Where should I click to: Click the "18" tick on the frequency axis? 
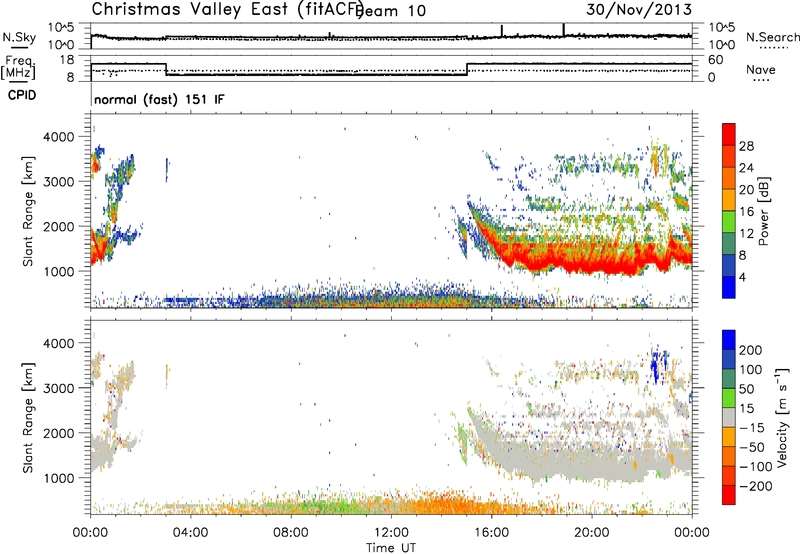point(66,60)
